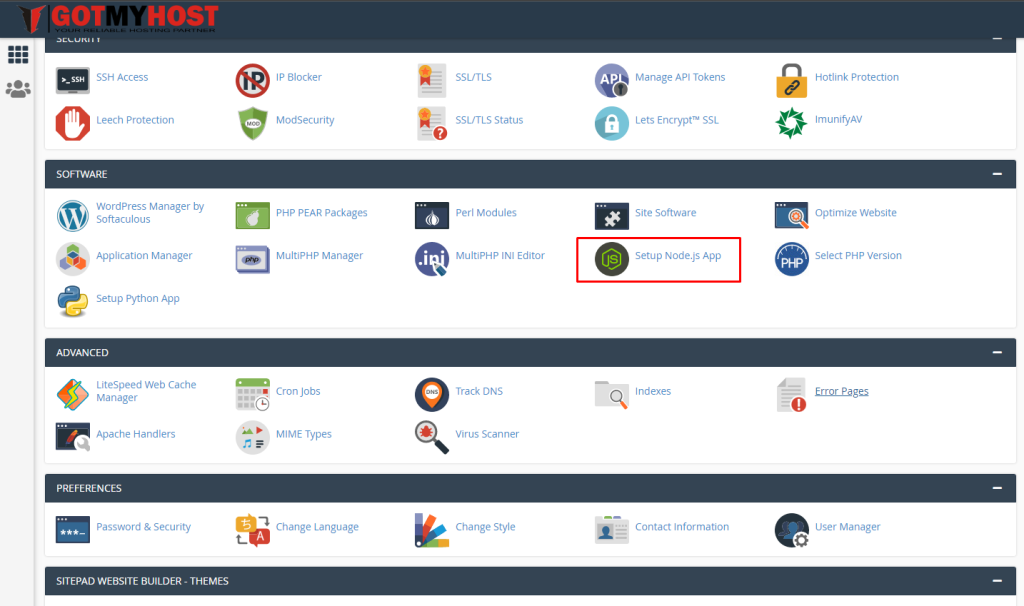Open the Virus Scanner icon

point(432,437)
